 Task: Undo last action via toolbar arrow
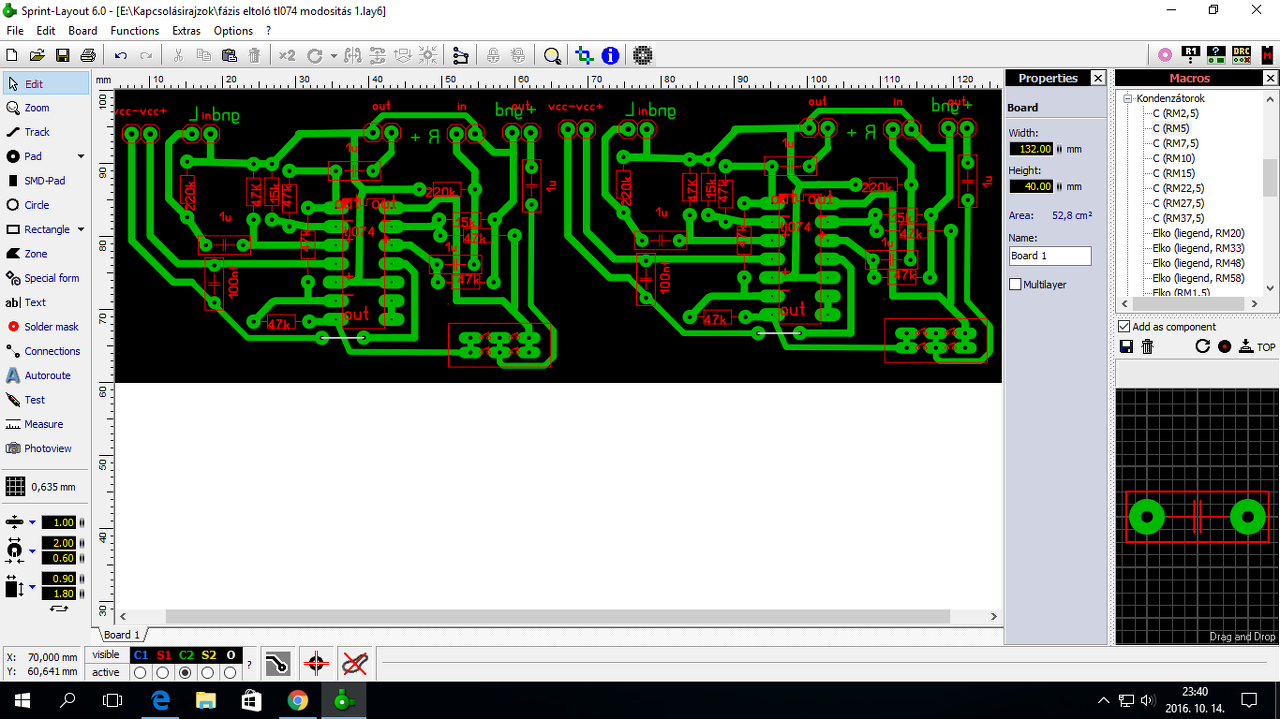121,56
